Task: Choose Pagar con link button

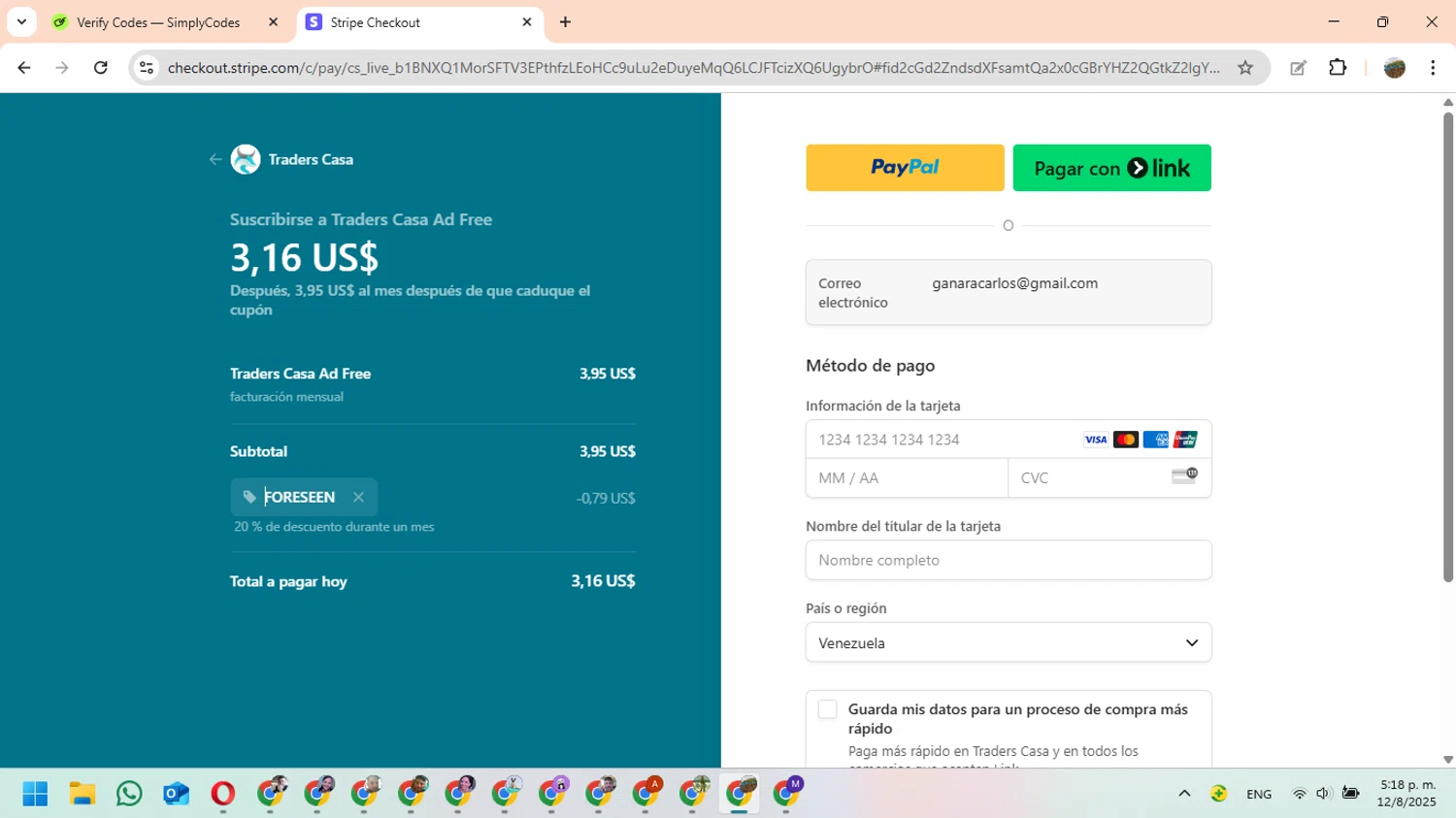Action: click(x=1112, y=168)
